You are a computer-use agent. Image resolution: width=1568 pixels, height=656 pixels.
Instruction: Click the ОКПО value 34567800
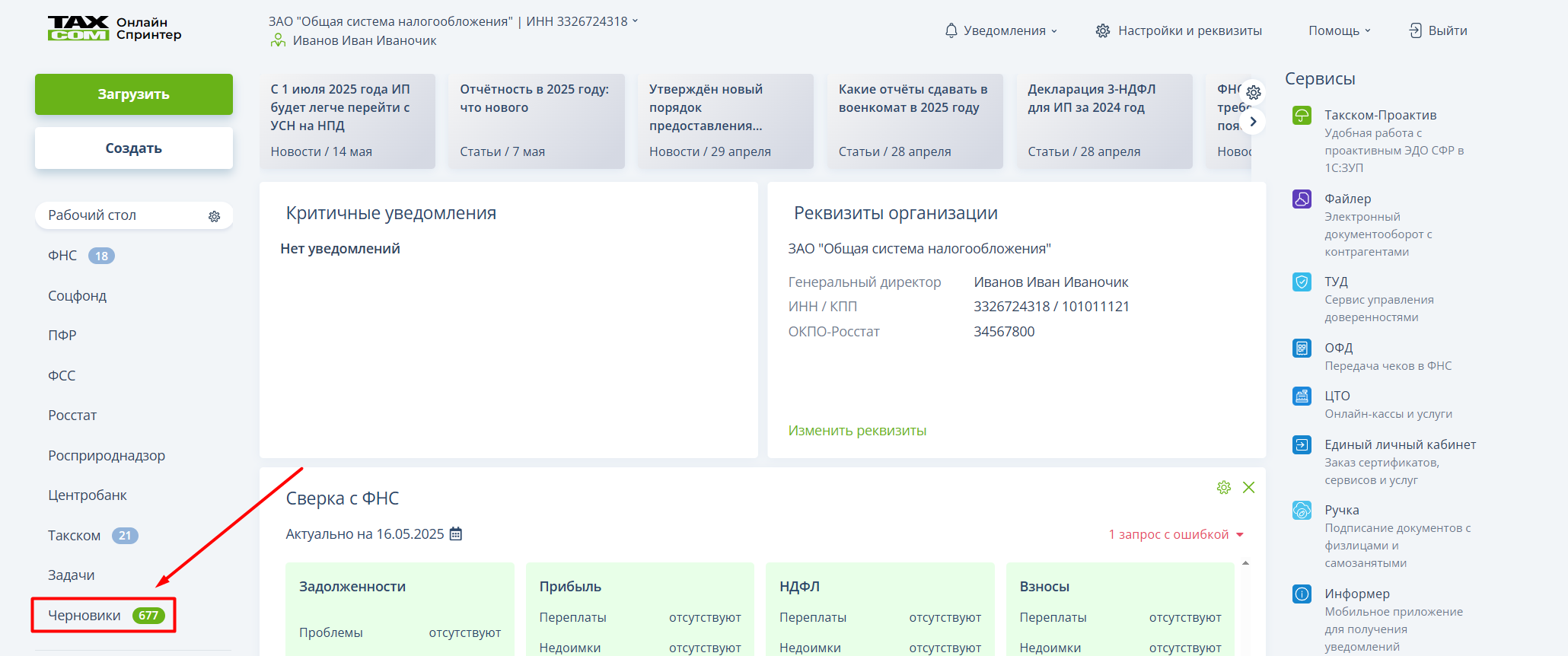point(1004,332)
